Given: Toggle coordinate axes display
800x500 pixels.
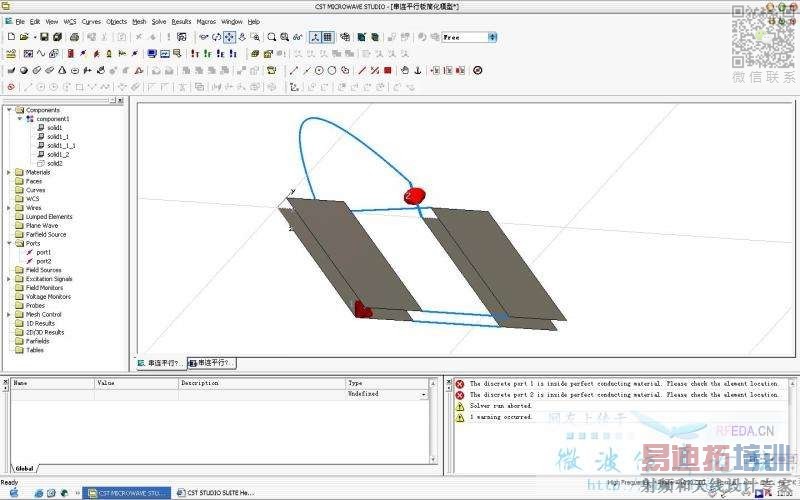Looking at the screenshot, I should pyautogui.click(x=315, y=37).
